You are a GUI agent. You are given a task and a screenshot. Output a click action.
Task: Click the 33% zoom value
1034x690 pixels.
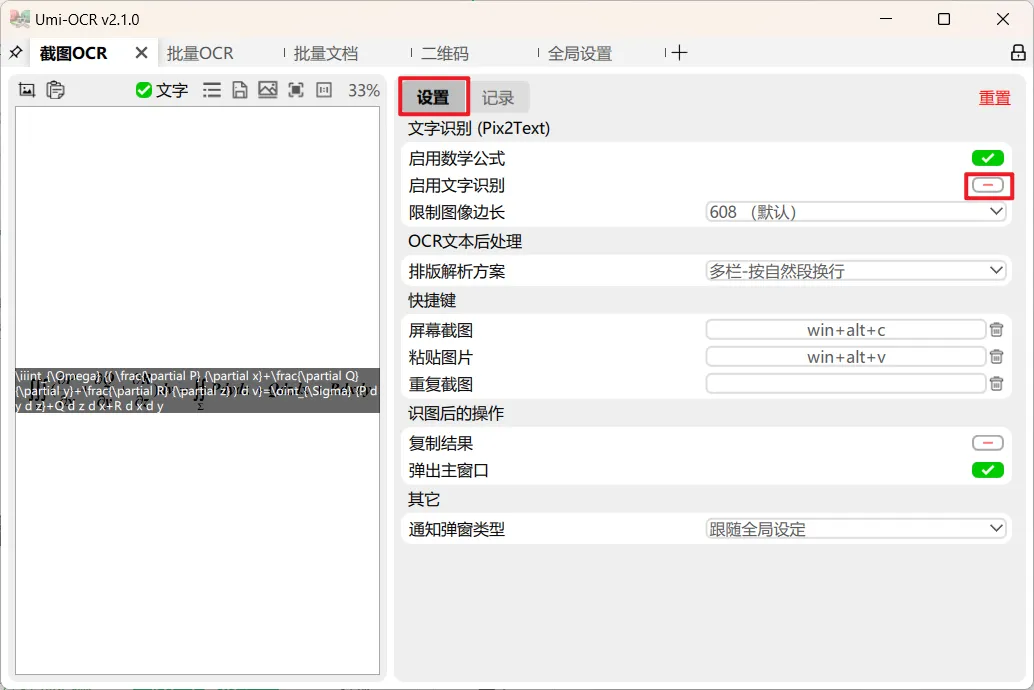click(363, 90)
